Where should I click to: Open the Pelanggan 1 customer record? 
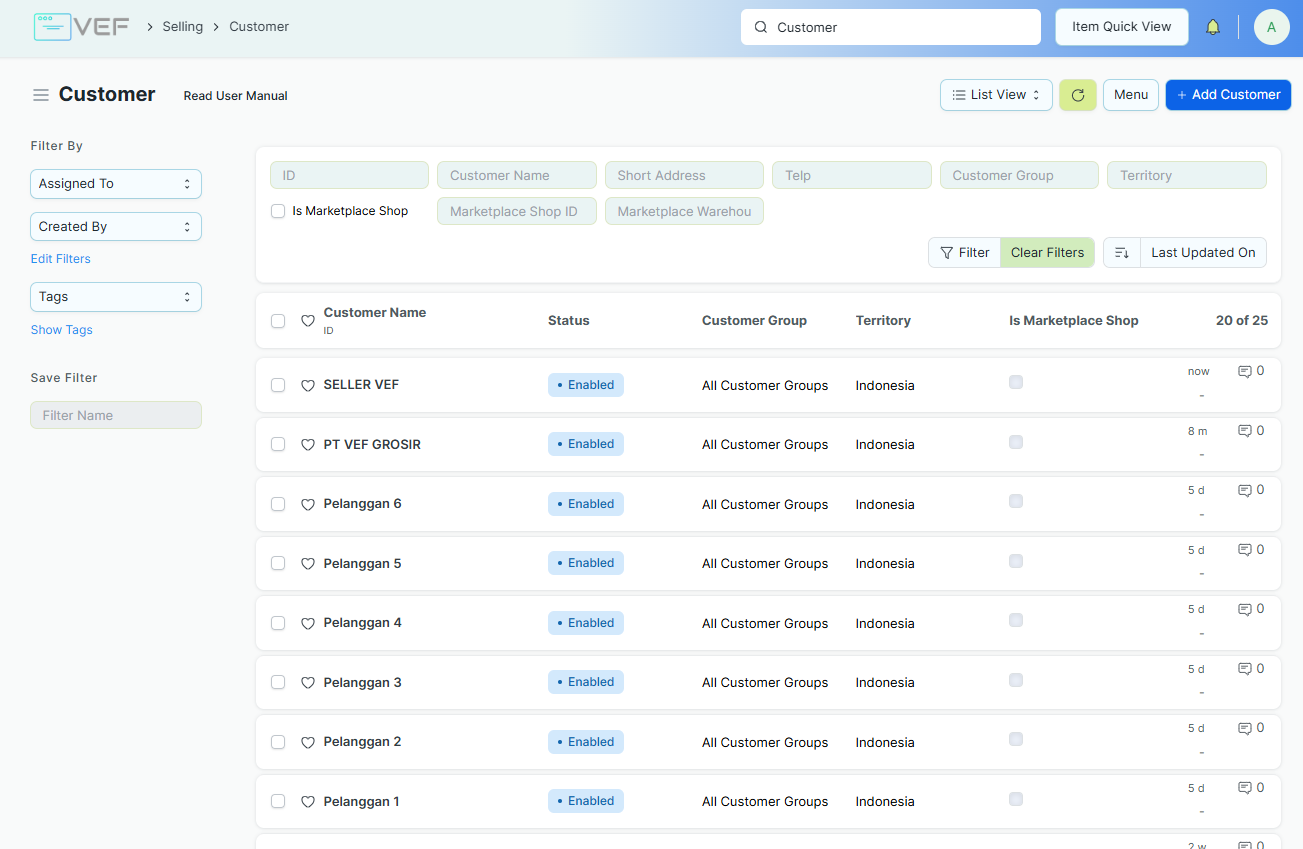pyautogui.click(x=362, y=802)
